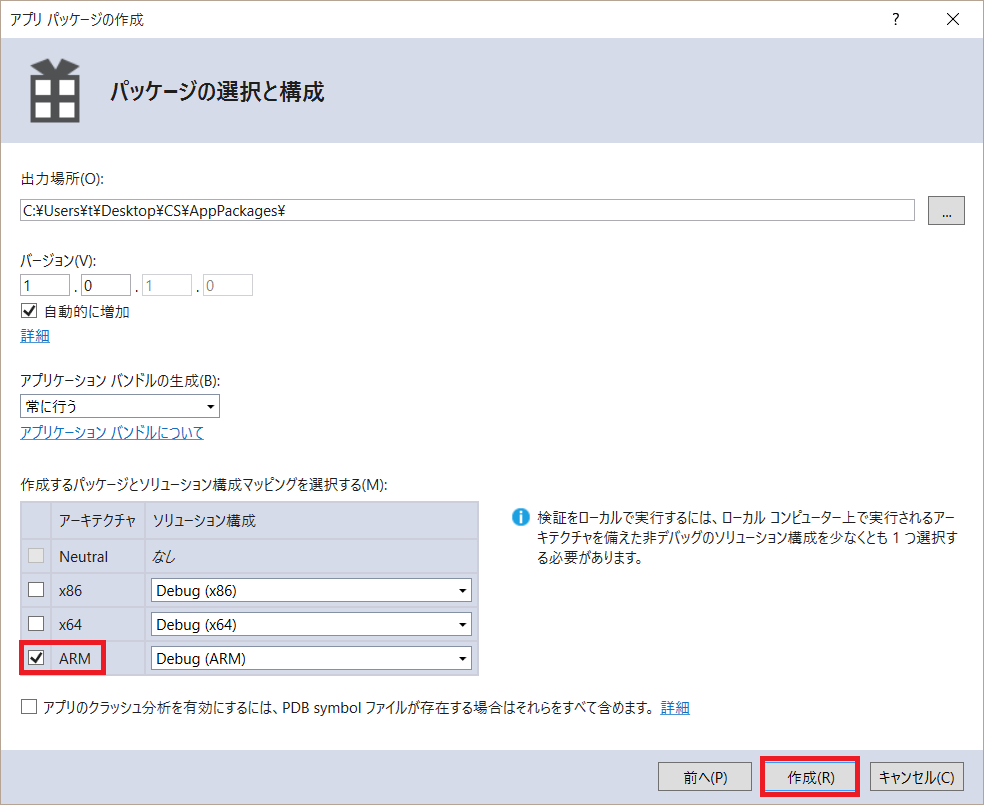Click the アーキテクチャ column header
The width and height of the screenshot is (984, 805).
point(98,520)
